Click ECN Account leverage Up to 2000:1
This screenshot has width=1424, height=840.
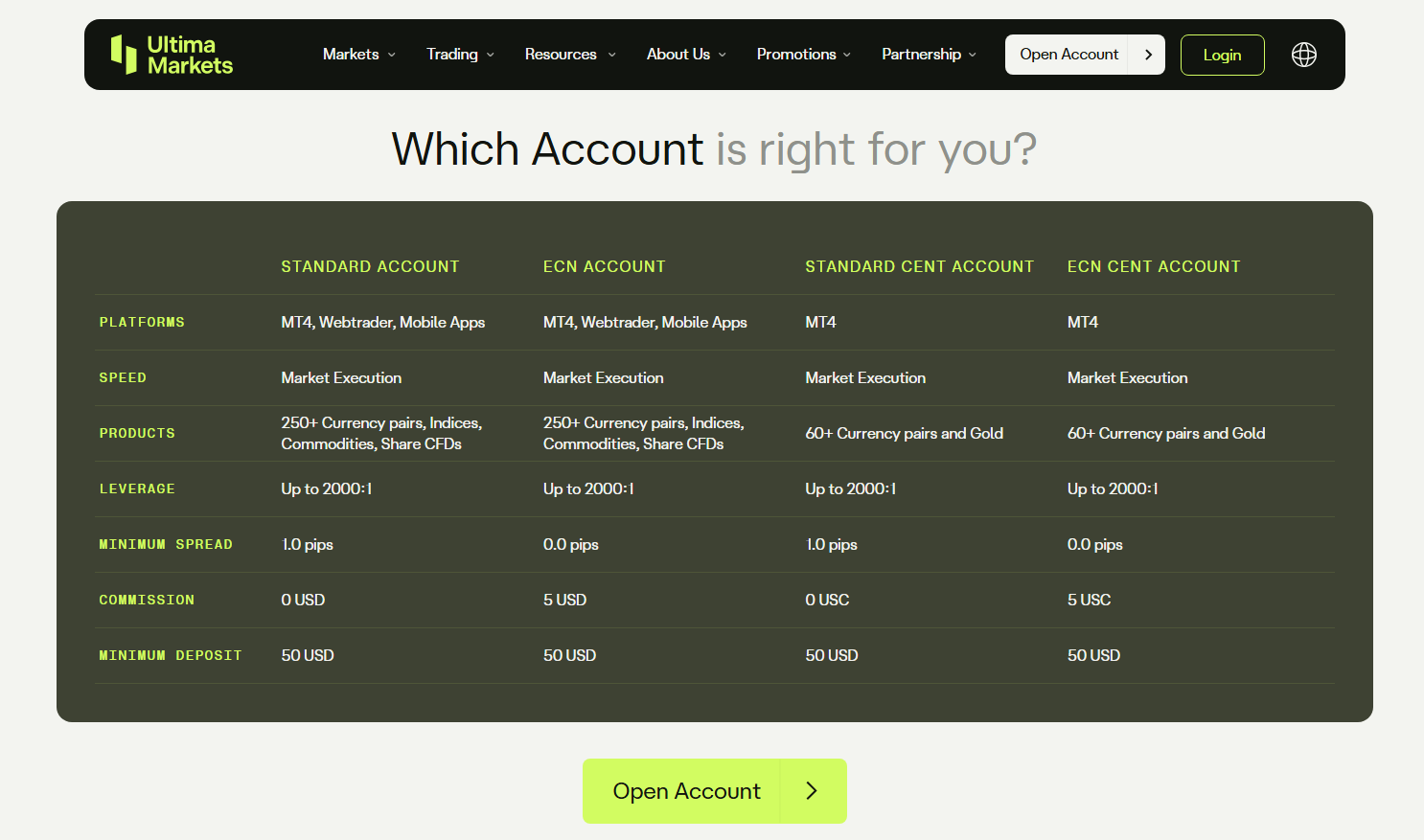[x=588, y=488]
